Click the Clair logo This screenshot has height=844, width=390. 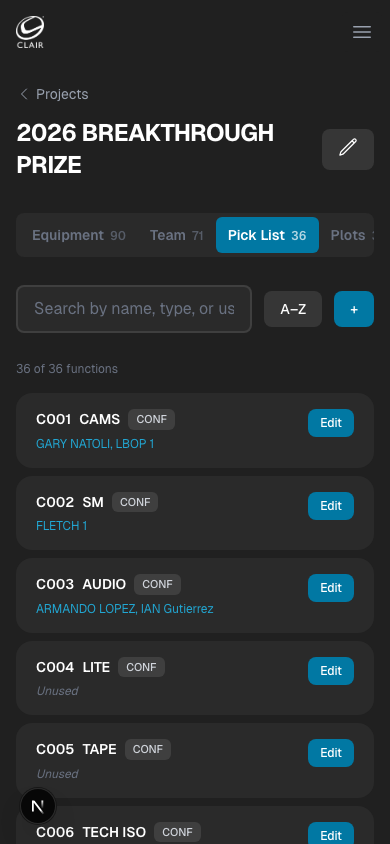[30, 32]
